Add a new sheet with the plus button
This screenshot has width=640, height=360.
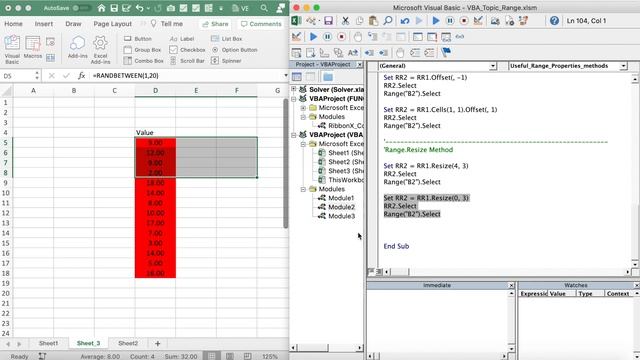[x=158, y=344]
